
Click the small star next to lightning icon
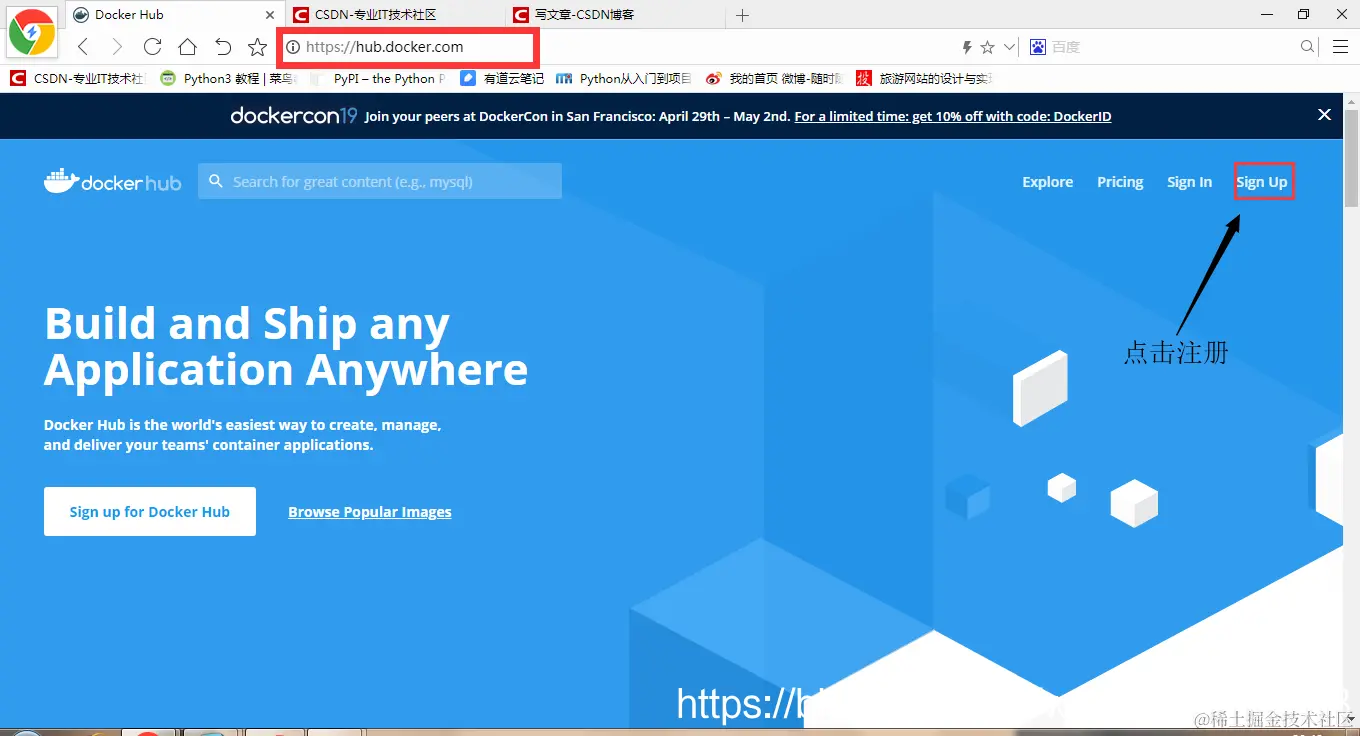coord(988,47)
